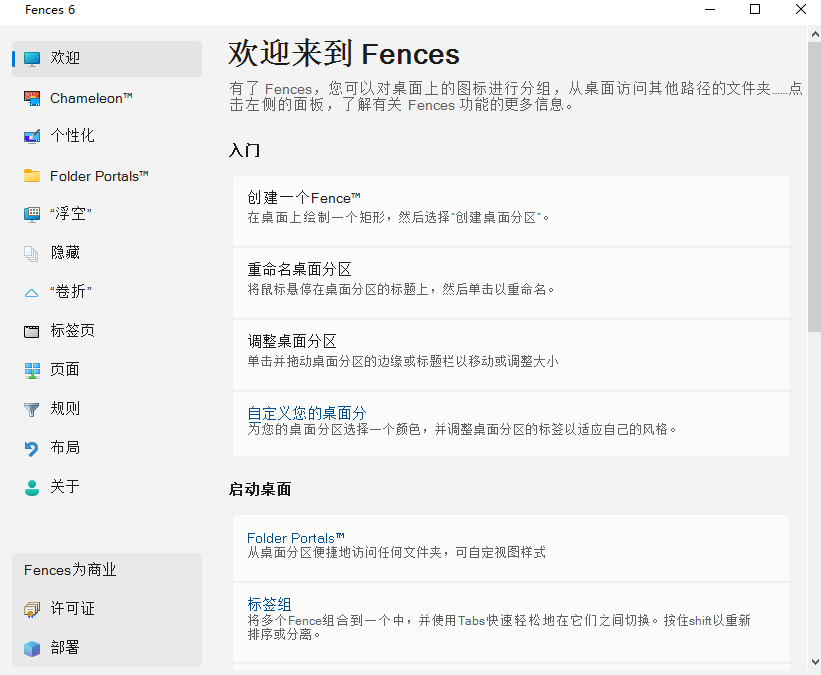Click the 部署 cube icon
Viewport: 821px width, 675px height.
(32, 648)
